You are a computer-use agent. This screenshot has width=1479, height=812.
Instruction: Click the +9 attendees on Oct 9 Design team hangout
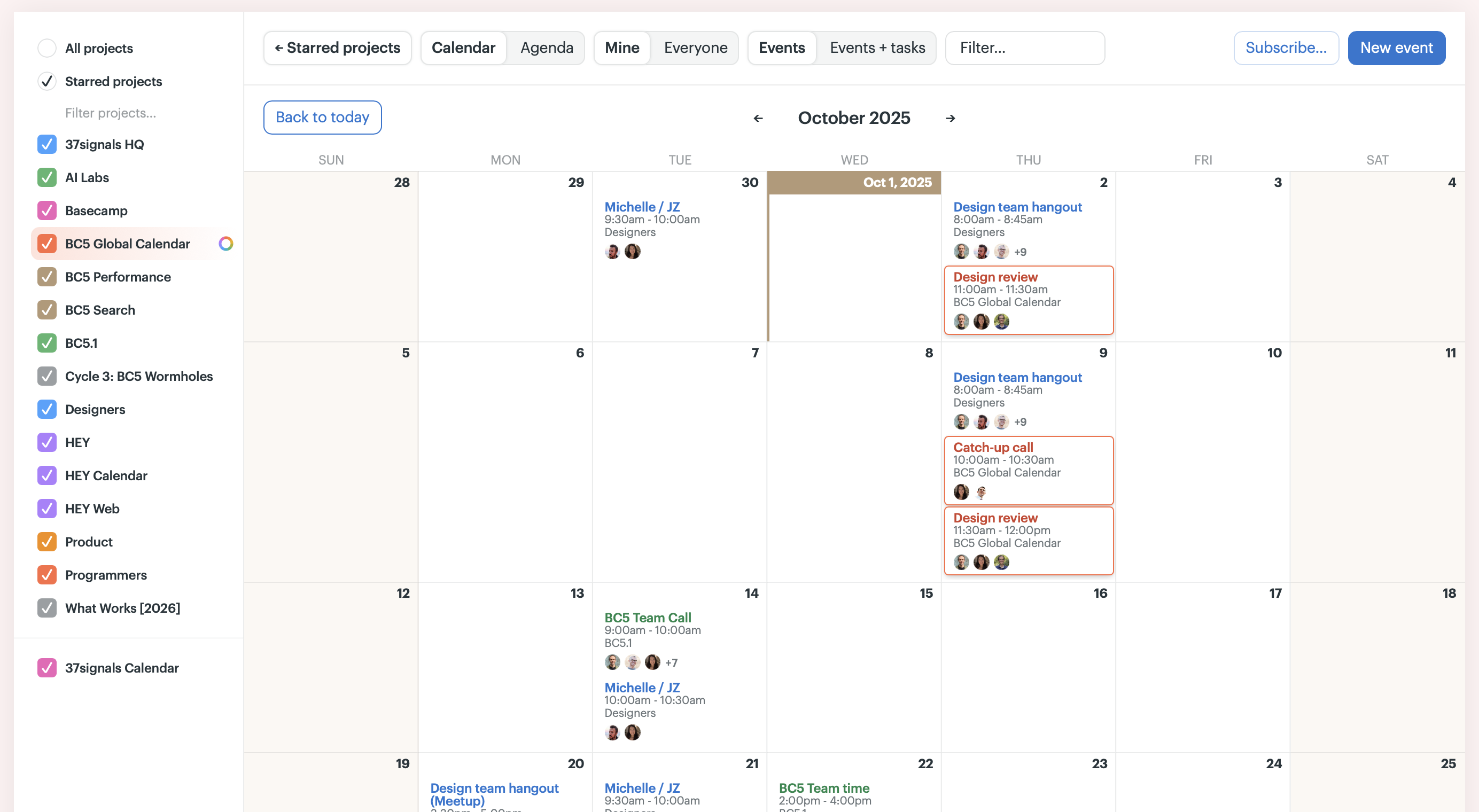(1020, 422)
